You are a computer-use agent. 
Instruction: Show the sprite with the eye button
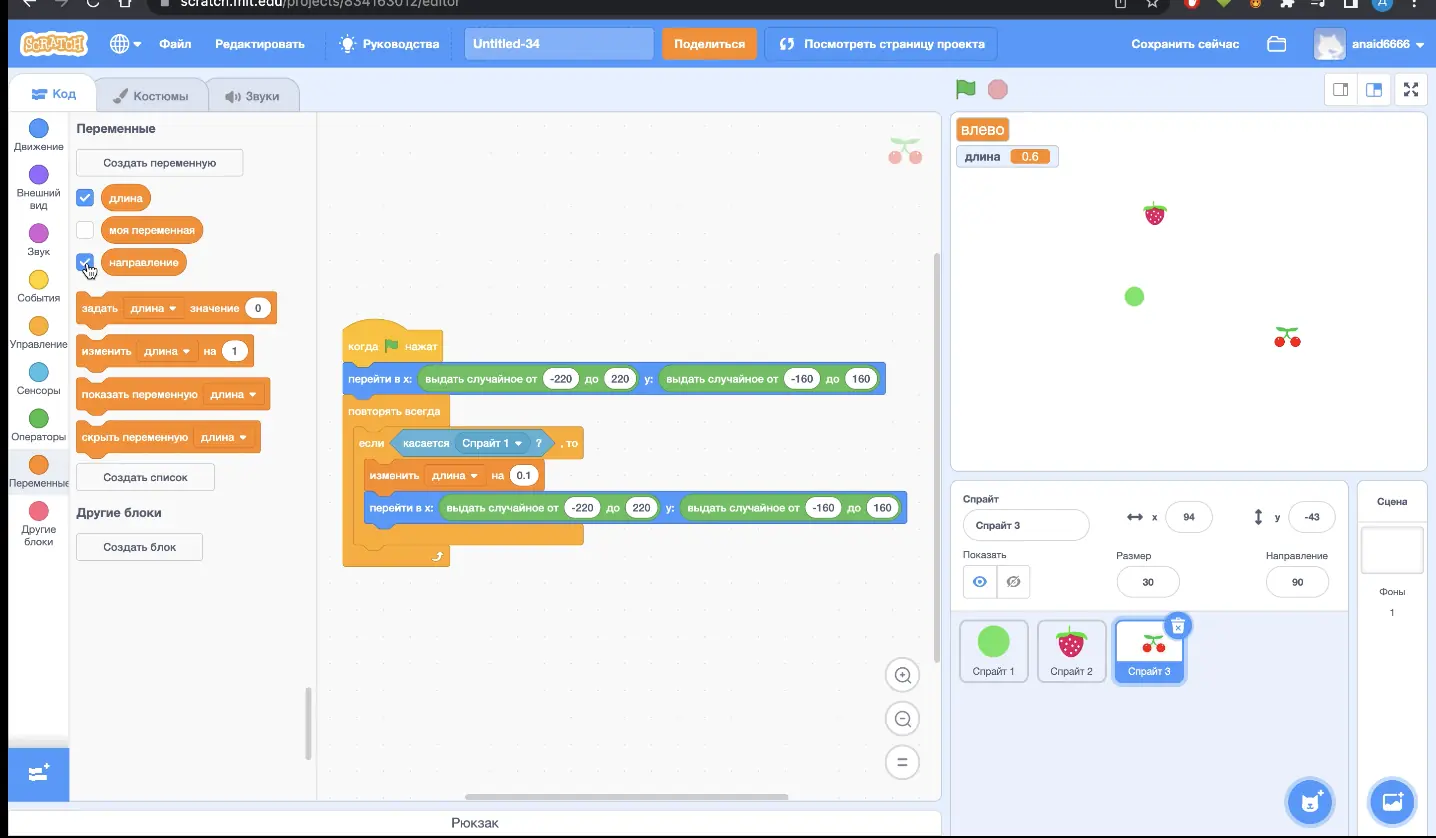point(980,582)
